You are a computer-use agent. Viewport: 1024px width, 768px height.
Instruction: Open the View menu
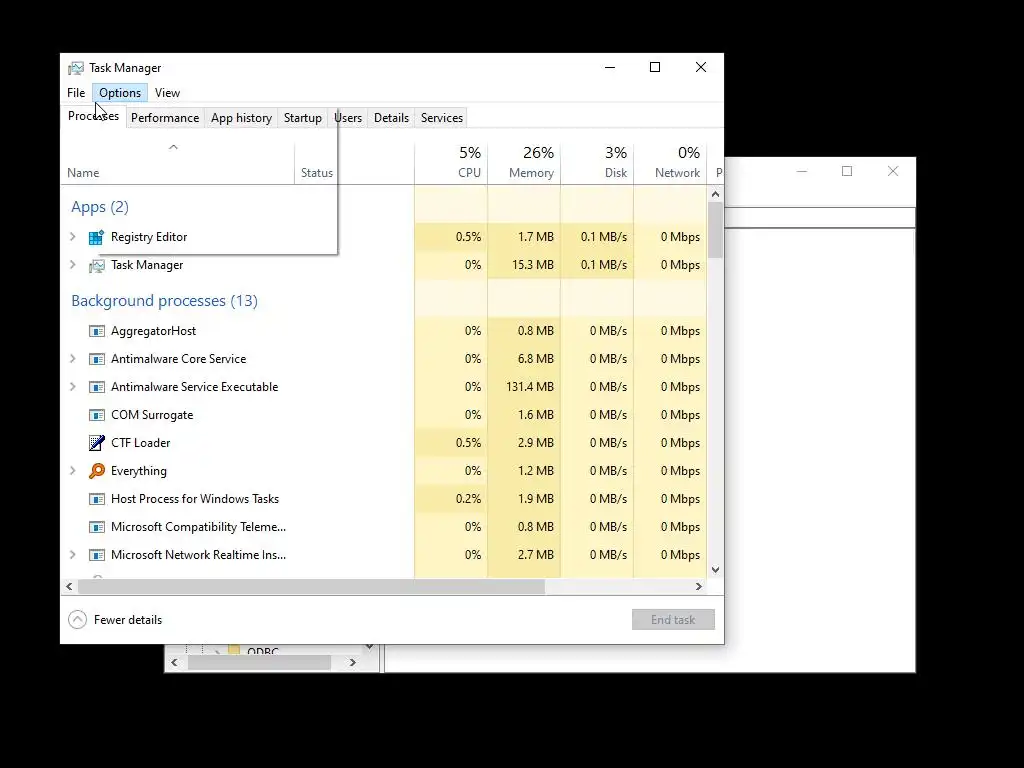click(167, 93)
